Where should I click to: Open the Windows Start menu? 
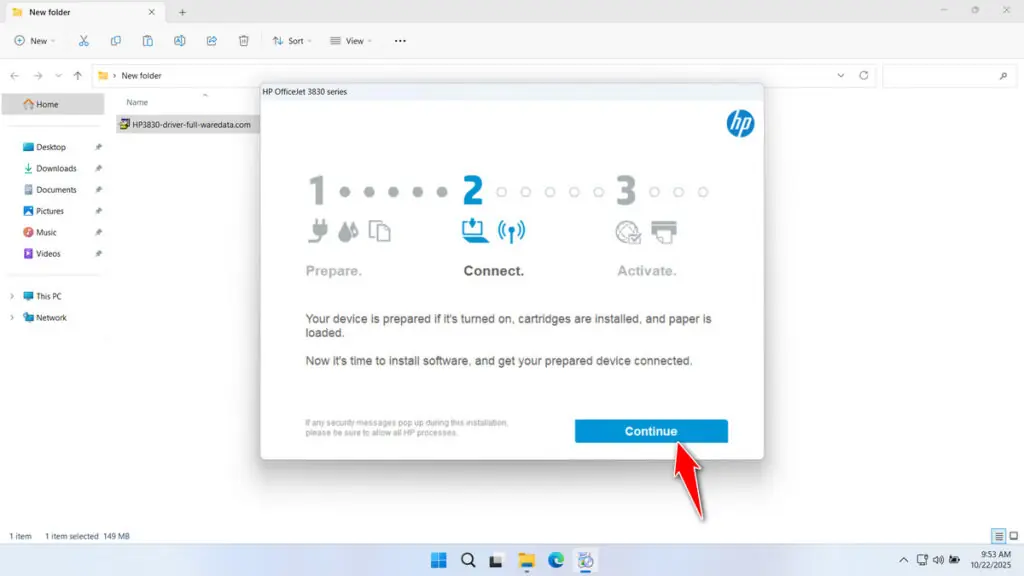click(438, 560)
